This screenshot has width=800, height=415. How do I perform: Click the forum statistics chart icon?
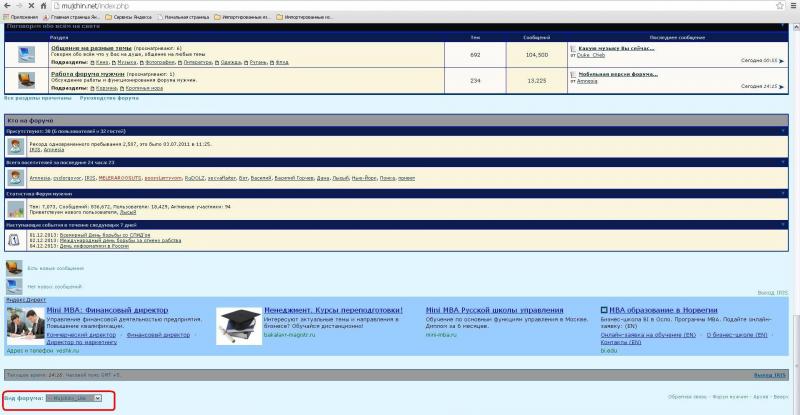click(x=16, y=209)
